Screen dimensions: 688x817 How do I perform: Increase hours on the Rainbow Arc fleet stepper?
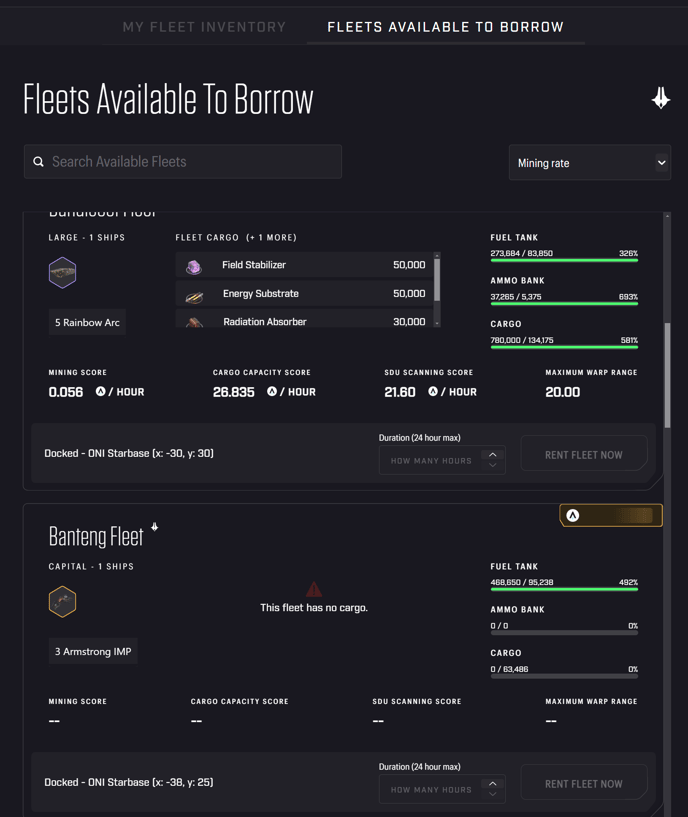(x=492, y=454)
